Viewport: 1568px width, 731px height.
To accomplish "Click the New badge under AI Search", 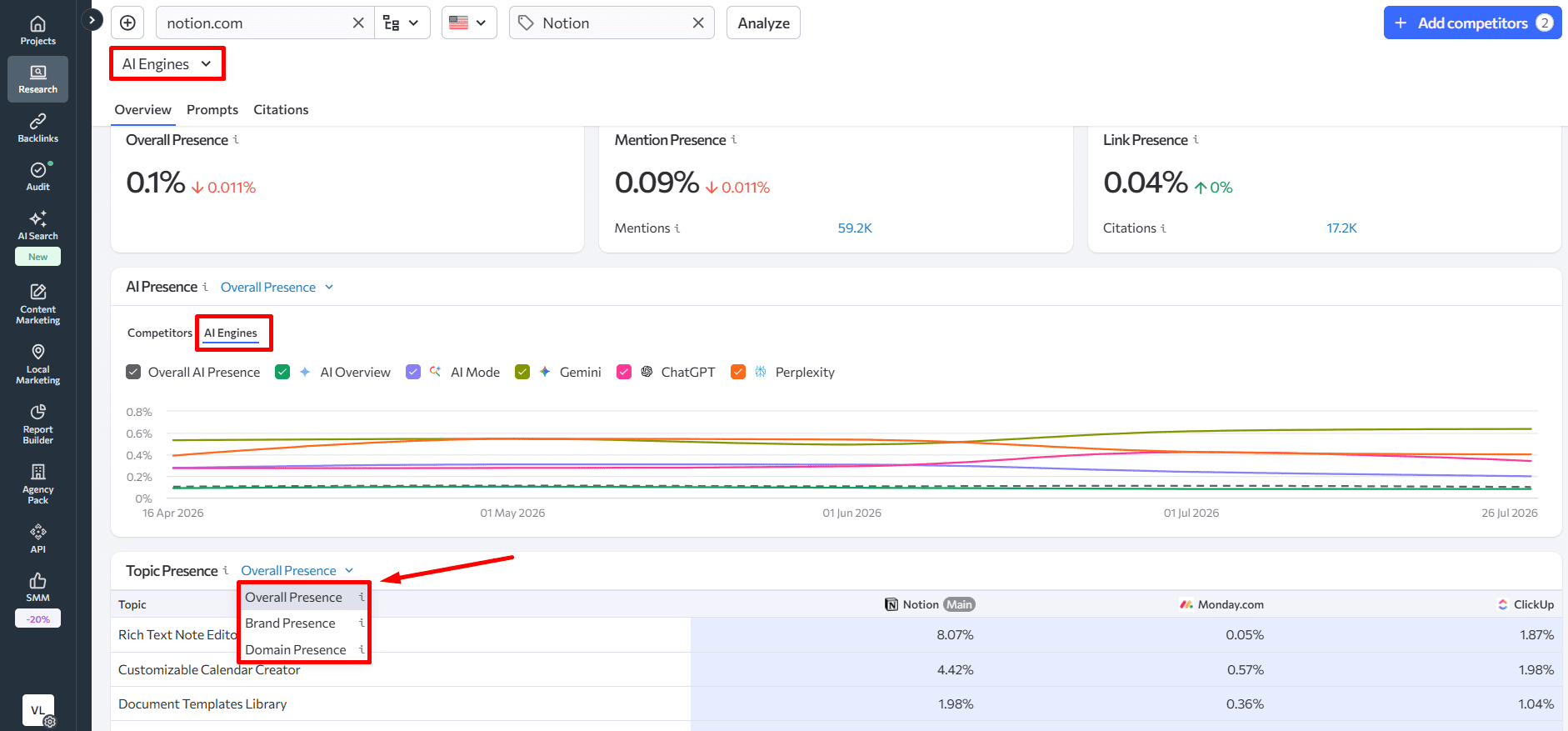I will (x=37, y=257).
